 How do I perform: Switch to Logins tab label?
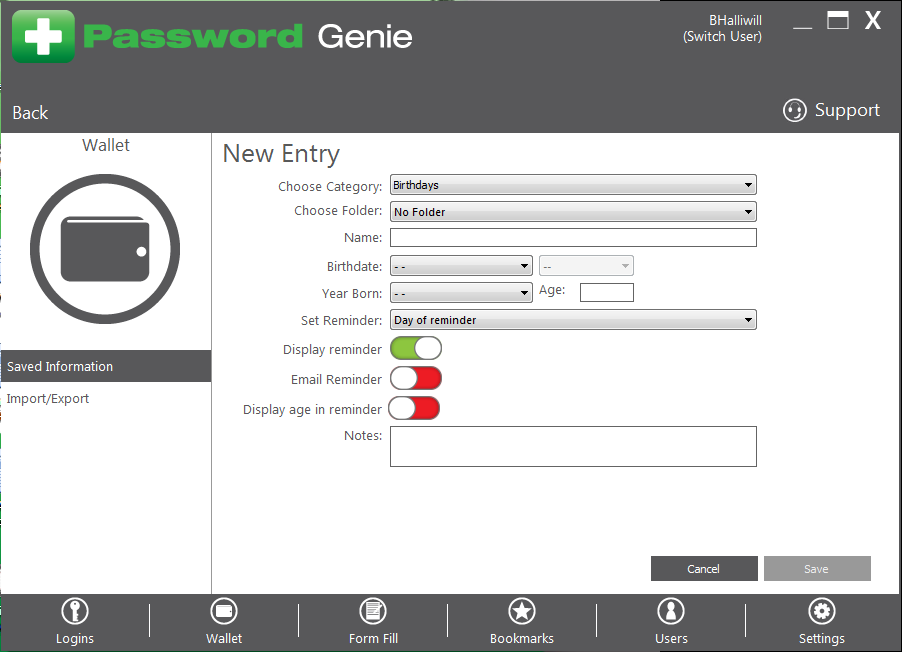click(75, 638)
